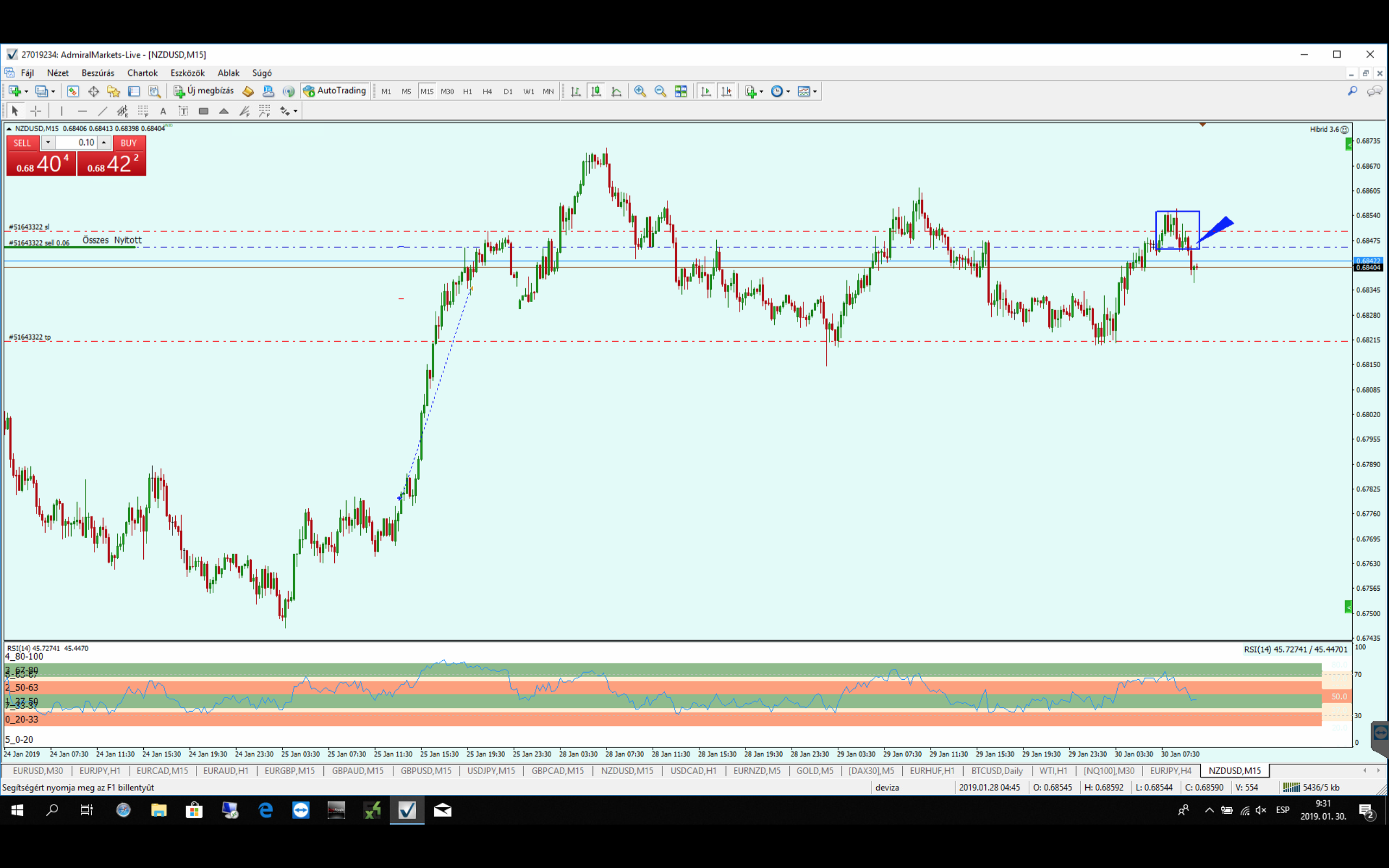Select the M30 timeframe
The image size is (1389, 868).
pyautogui.click(x=447, y=91)
